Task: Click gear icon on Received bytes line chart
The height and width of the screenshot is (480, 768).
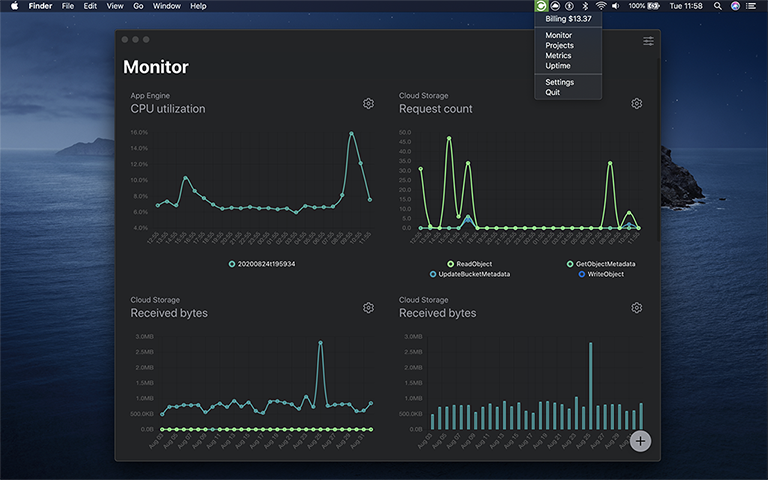Action: tap(368, 308)
